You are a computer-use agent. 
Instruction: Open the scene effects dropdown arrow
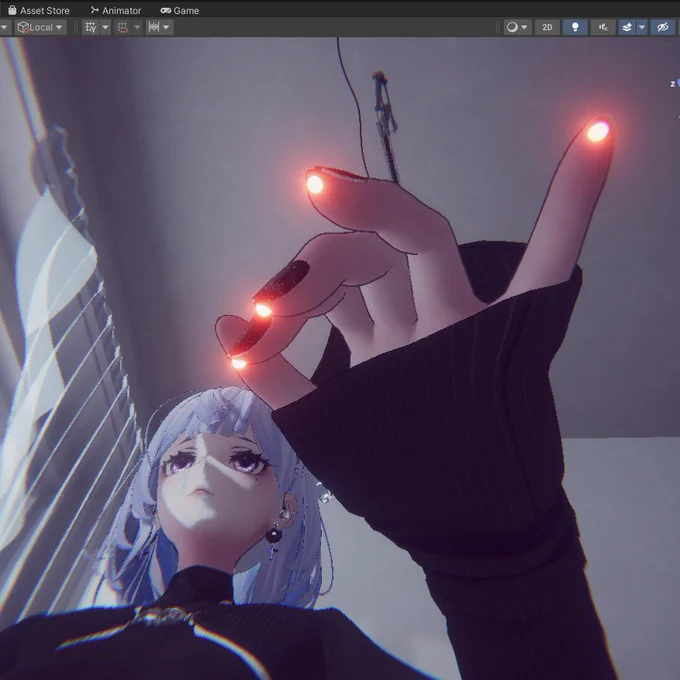coord(642,27)
